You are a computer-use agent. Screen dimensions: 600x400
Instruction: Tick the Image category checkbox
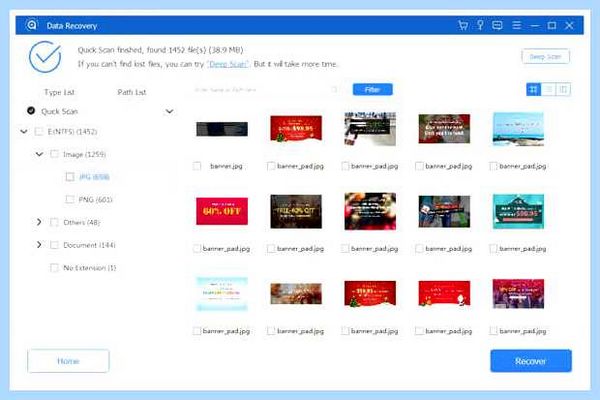pos(54,154)
